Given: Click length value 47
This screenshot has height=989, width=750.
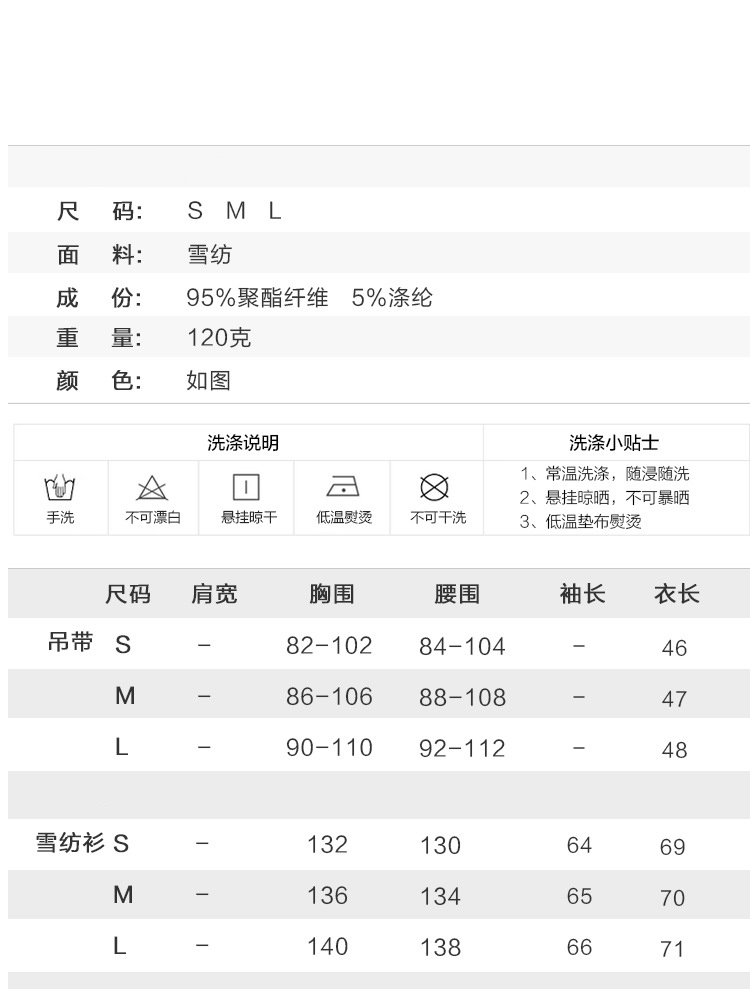Looking at the screenshot, I should pos(674,699).
